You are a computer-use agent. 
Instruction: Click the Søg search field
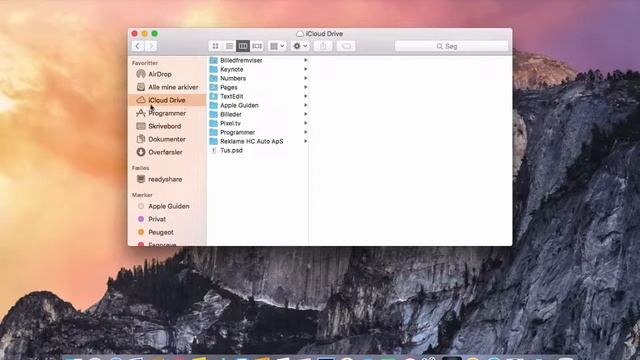click(x=451, y=46)
